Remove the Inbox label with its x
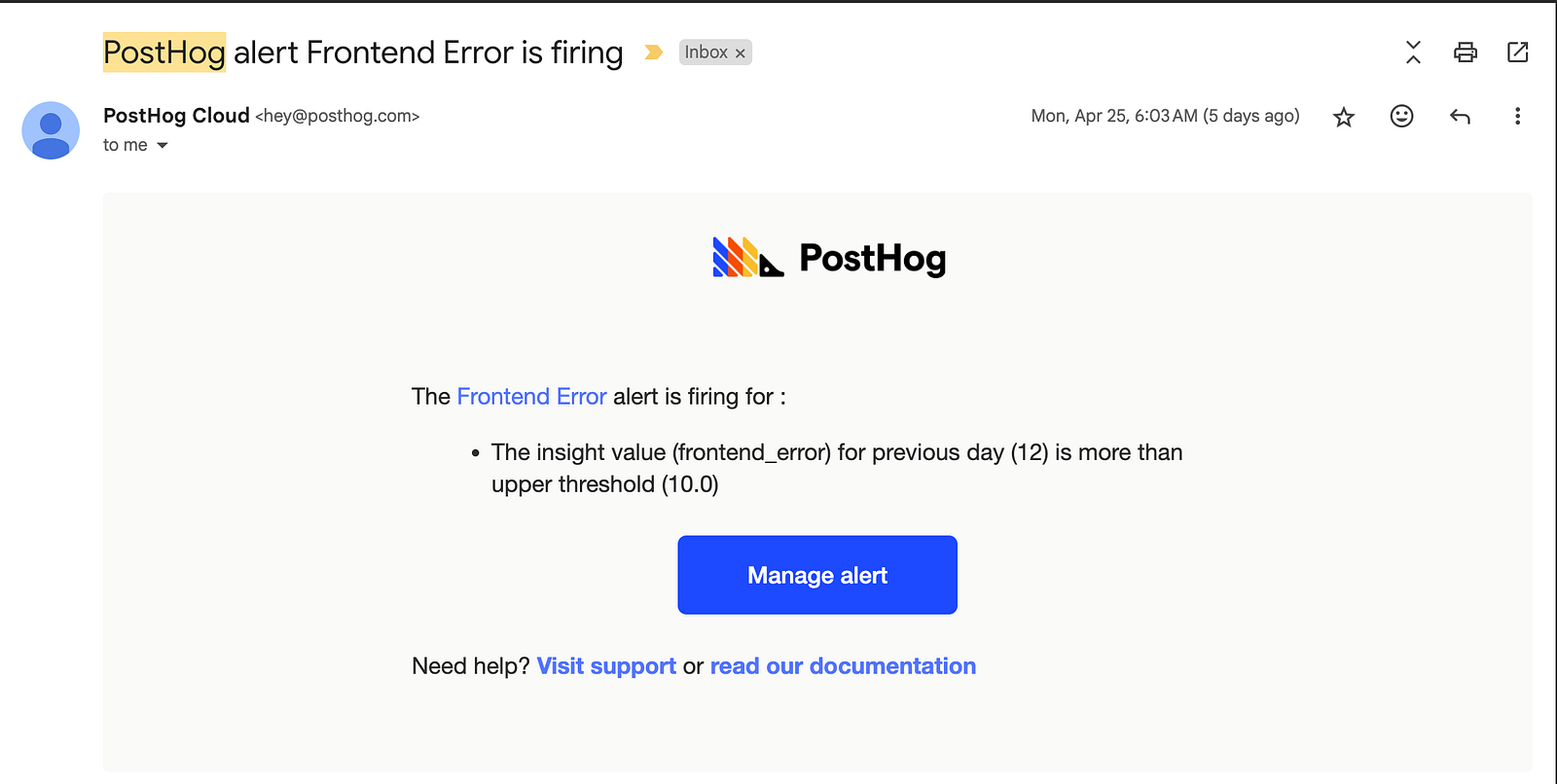The image size is (1557, 784). (741, 53)
